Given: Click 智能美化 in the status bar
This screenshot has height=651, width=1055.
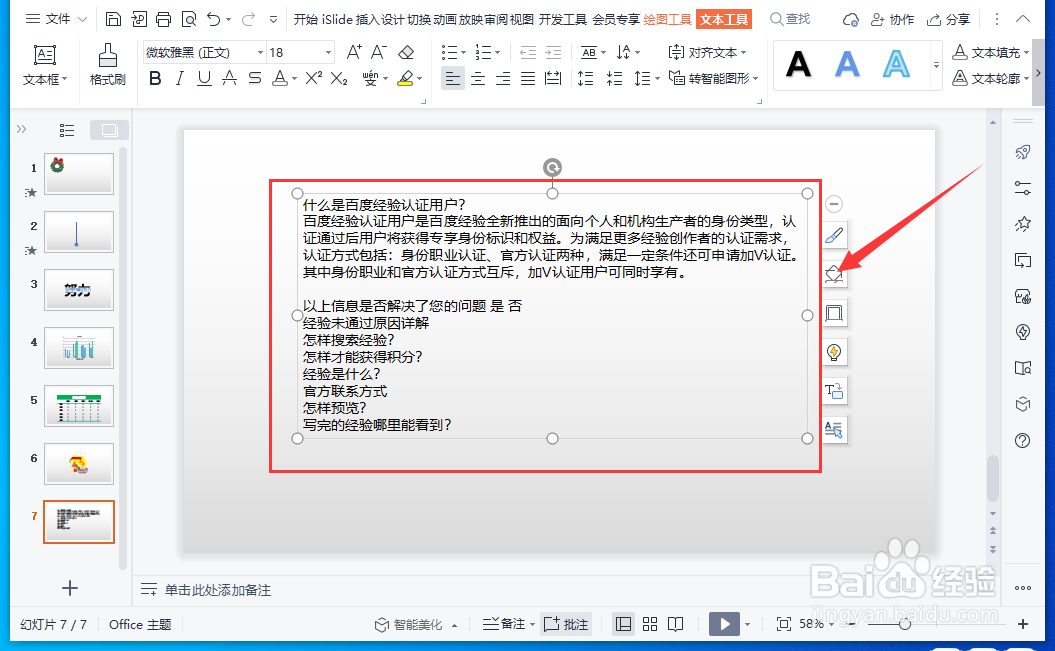Looking at the screenshot, I should point(409,625).
